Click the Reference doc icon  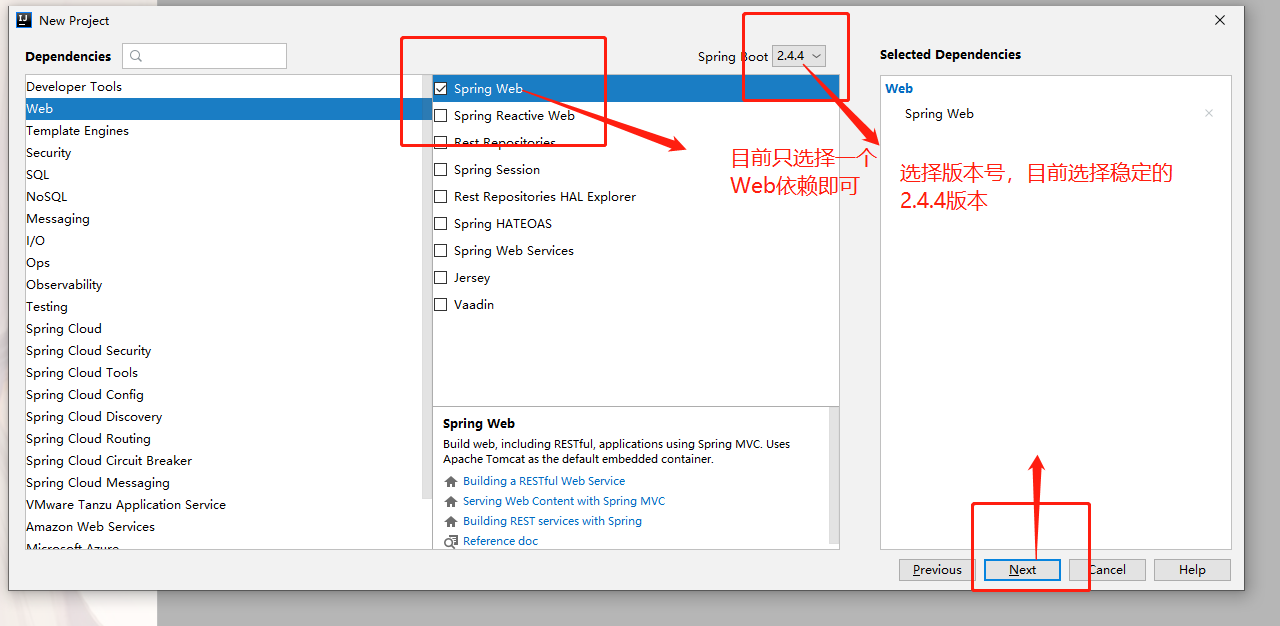(x=451, y=541)
